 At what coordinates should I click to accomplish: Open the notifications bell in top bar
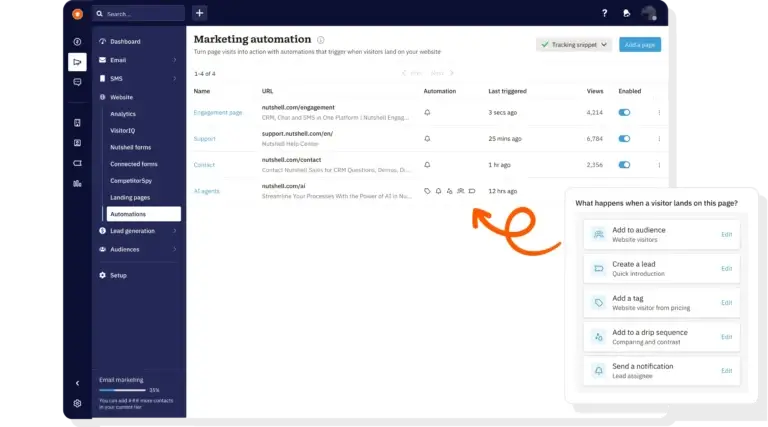click(x=626, y=13)
